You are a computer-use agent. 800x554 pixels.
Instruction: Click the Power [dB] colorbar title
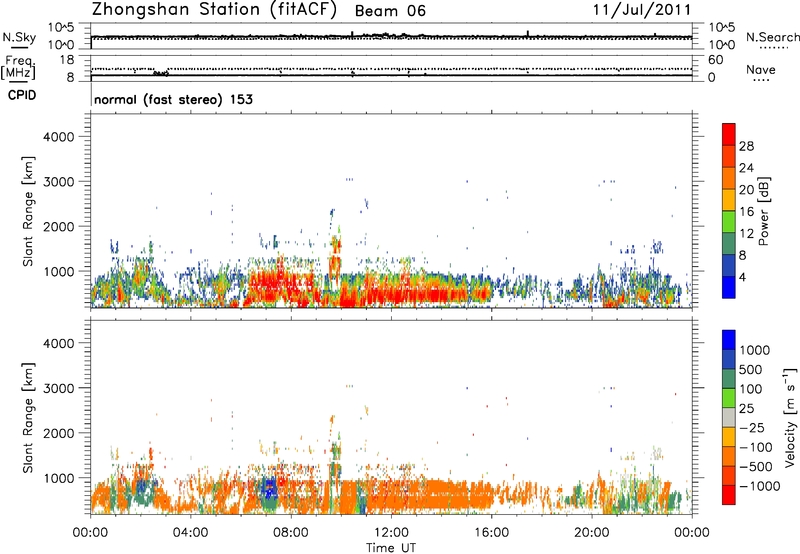click(x=763, y=211)
